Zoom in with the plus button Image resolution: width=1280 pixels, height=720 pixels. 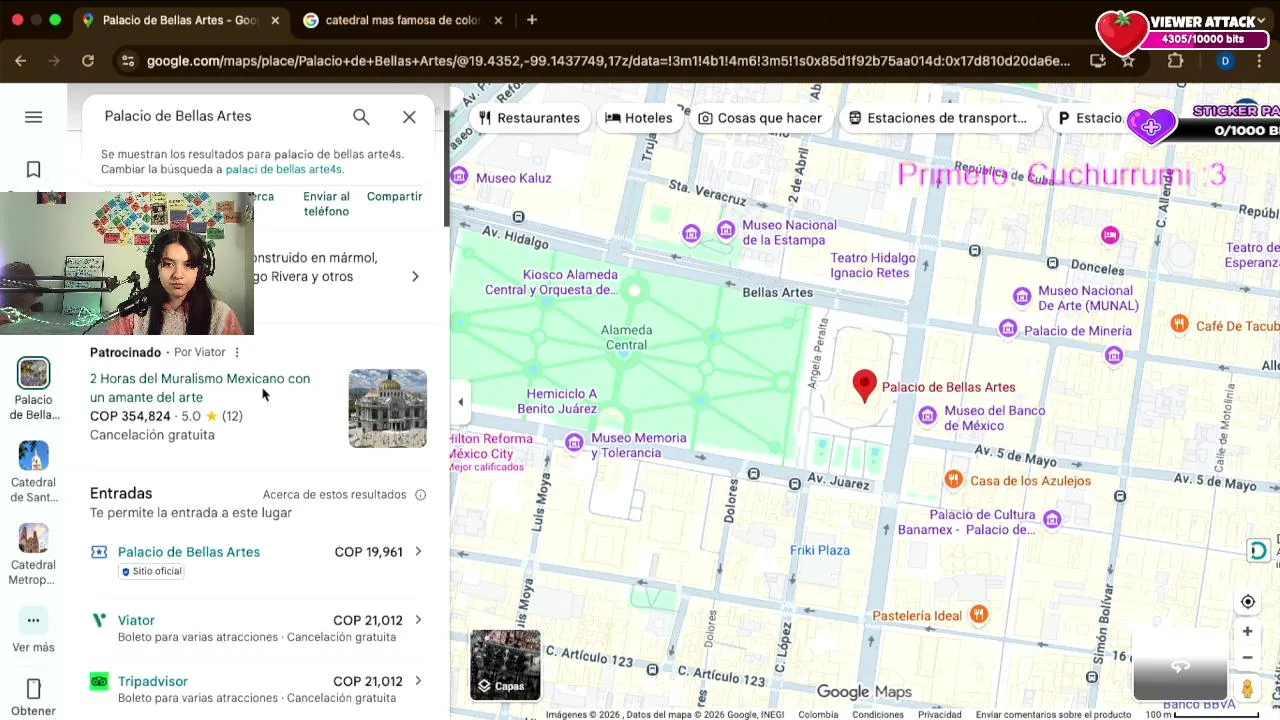pos(1247,631)
